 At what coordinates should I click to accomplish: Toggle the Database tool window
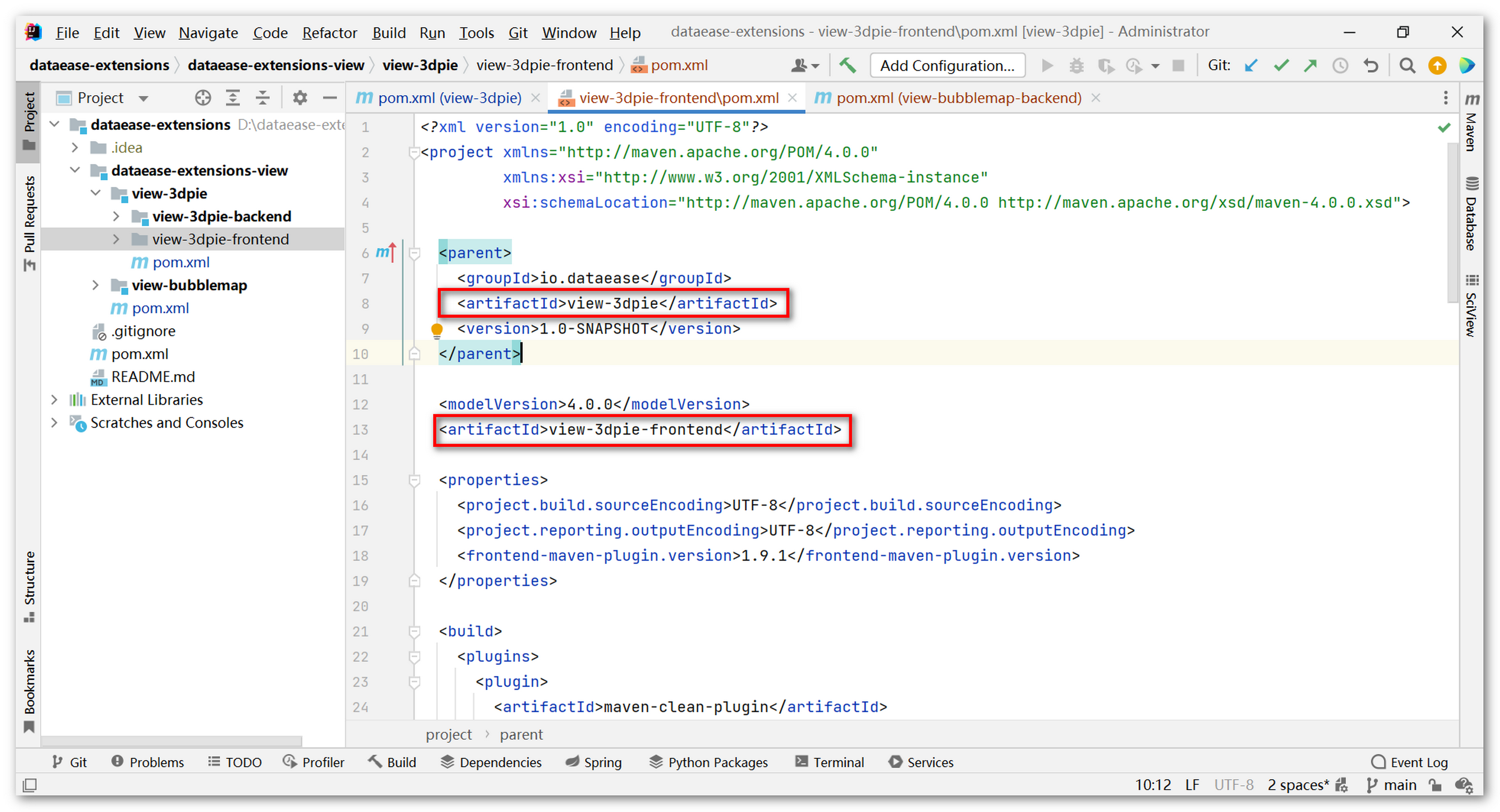pyautogui.click(x=1471, y=213)
